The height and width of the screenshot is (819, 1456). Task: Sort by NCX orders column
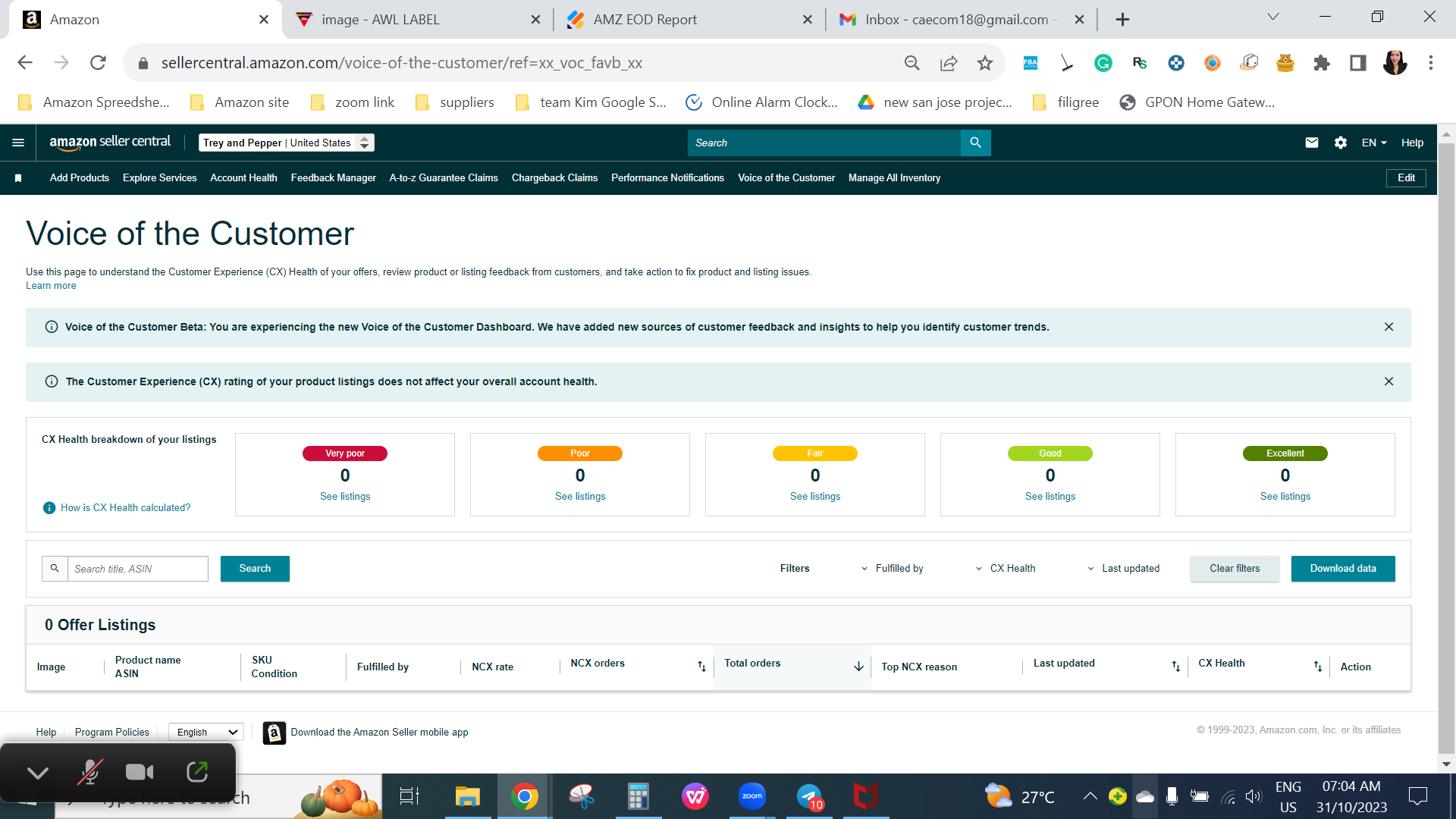click(701, 667)
